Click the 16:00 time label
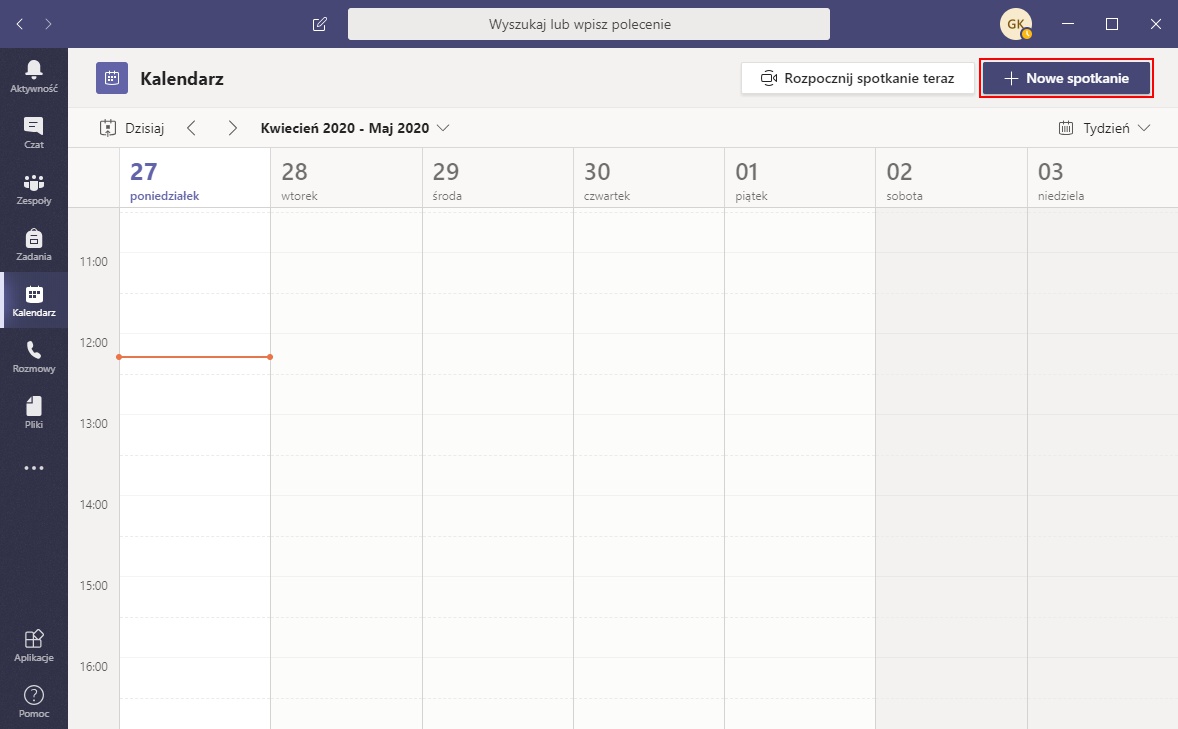 coord(94,667)
